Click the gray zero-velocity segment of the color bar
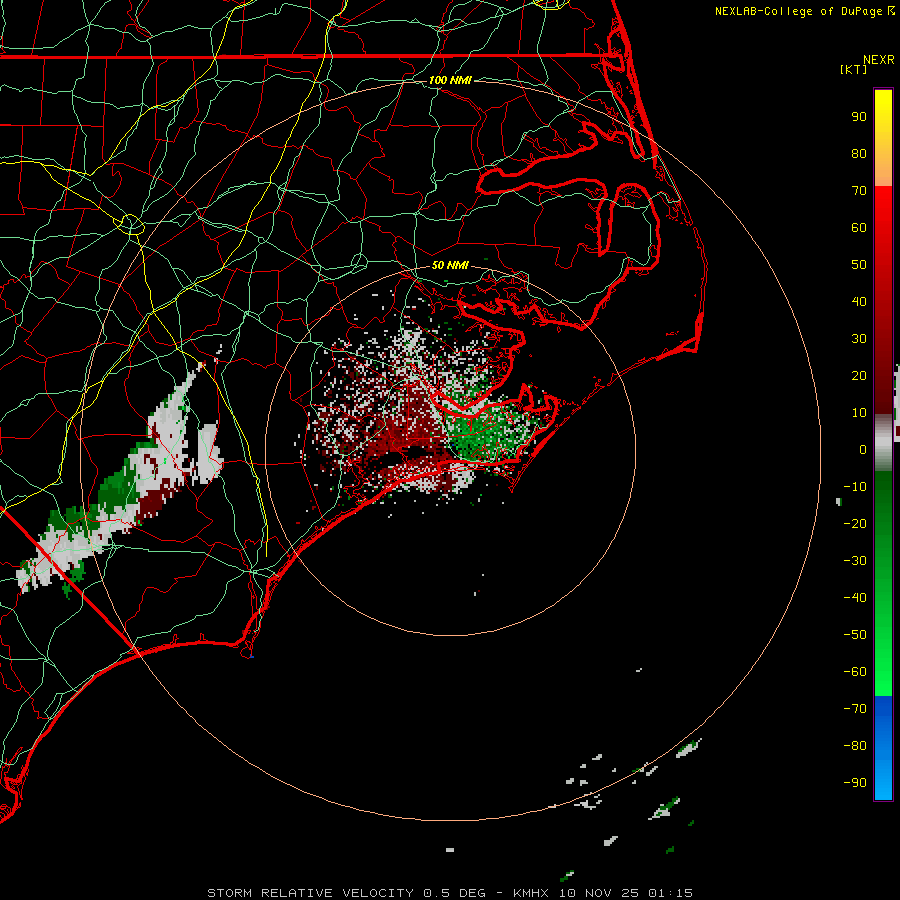900x900 pixels. 883,442
